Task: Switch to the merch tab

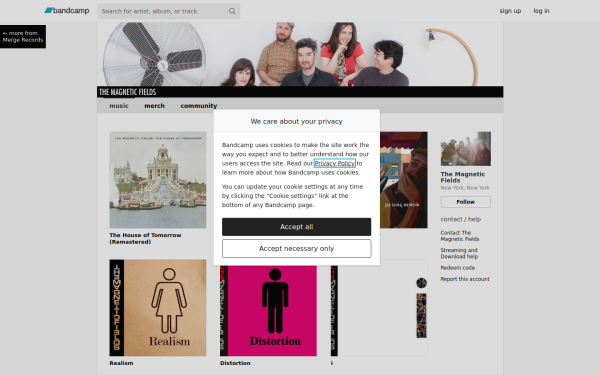Action: click(154, 106)
